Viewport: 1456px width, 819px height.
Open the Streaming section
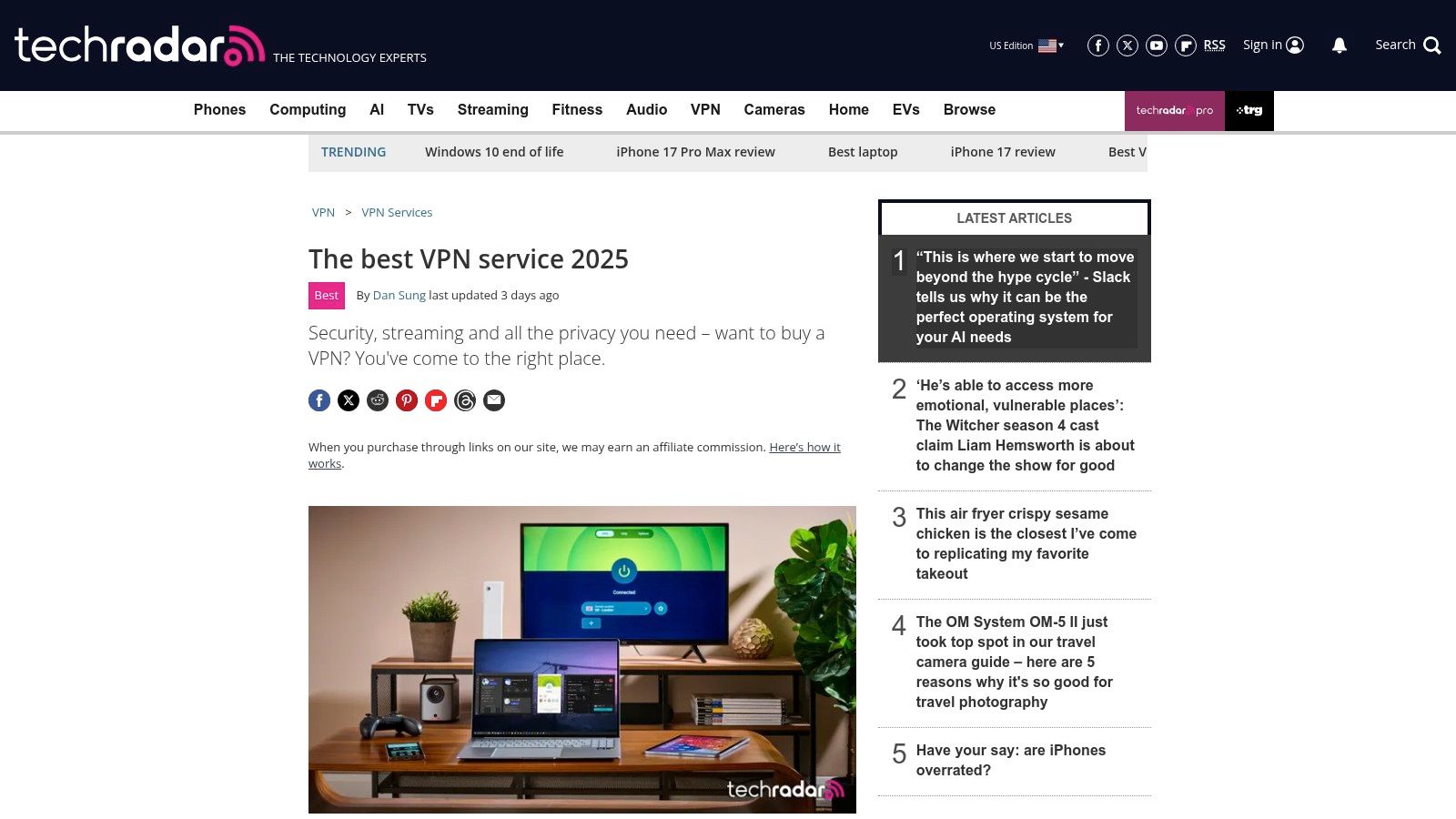pyautogui.click(x=492, y=110)
